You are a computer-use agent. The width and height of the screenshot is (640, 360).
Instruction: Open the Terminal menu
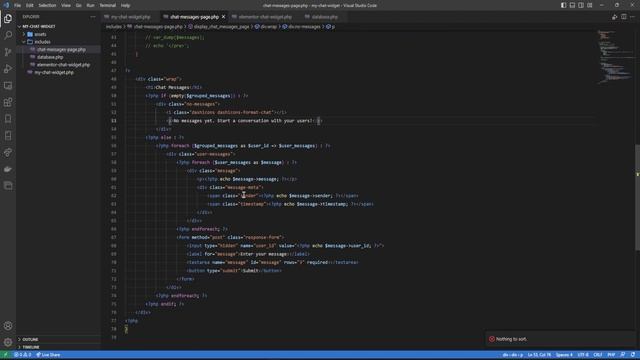108,5
